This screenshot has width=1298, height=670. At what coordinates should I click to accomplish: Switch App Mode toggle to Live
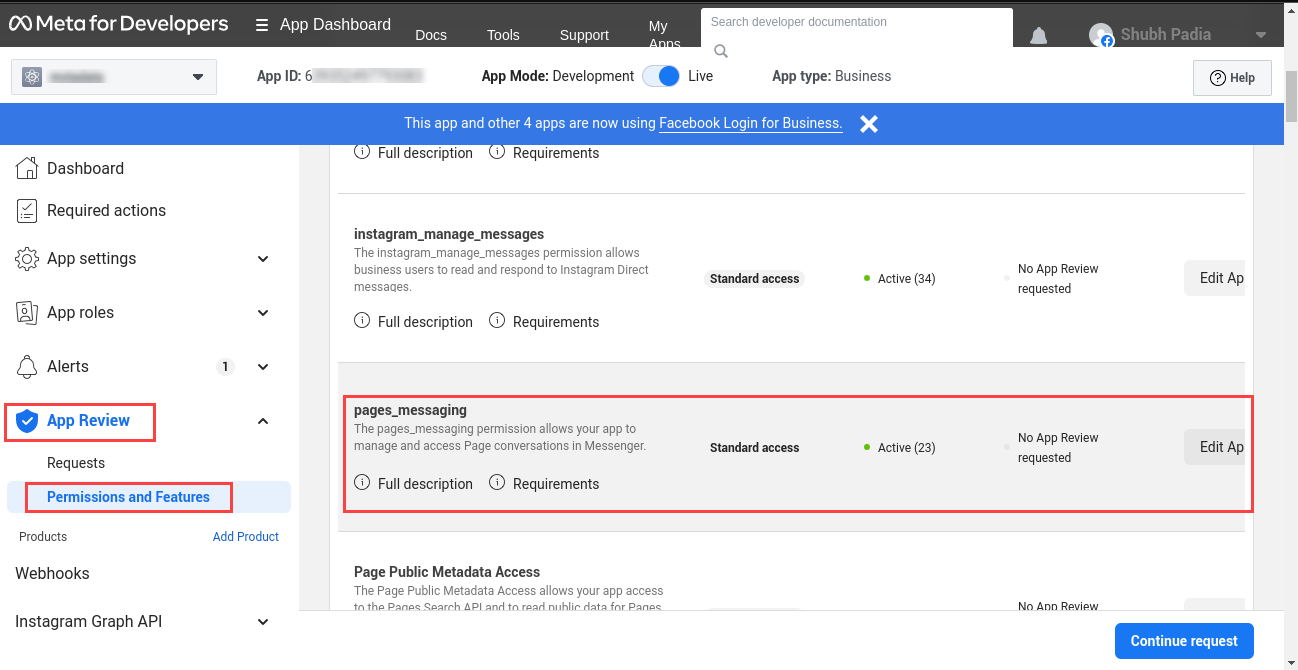661,75
